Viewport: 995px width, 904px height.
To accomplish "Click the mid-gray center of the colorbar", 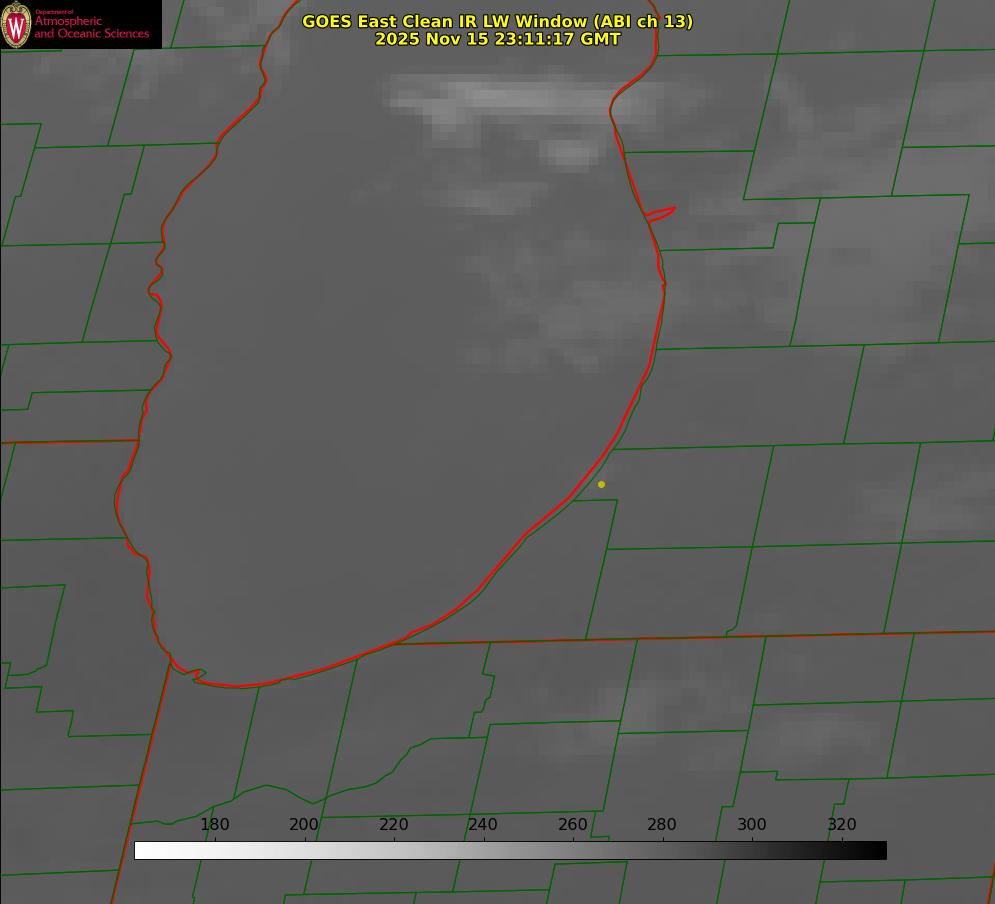I will pos(510,851).
